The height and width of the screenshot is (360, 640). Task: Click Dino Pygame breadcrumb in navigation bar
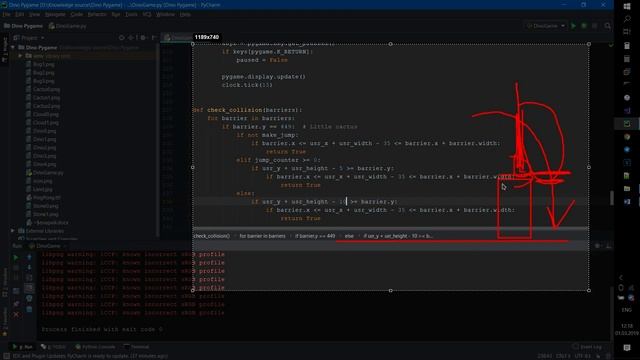(x=23, y=26)
